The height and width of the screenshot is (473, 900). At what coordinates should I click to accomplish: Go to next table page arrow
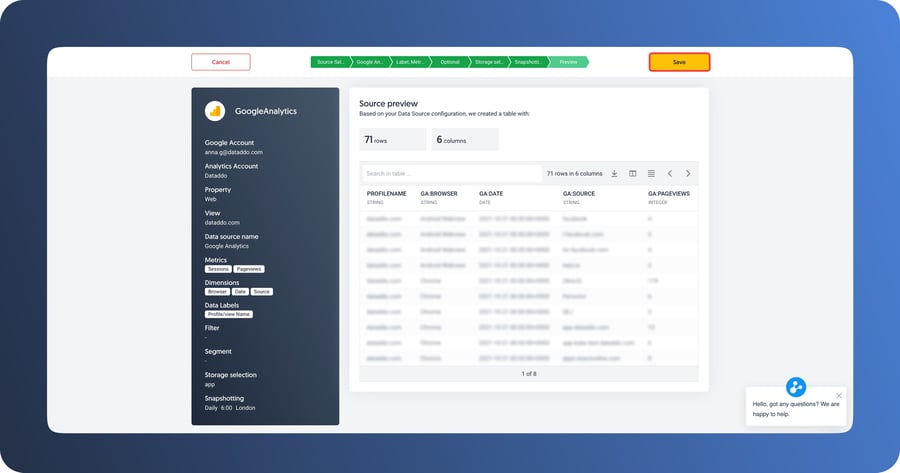pyautogui.click(x=688, y=173)
